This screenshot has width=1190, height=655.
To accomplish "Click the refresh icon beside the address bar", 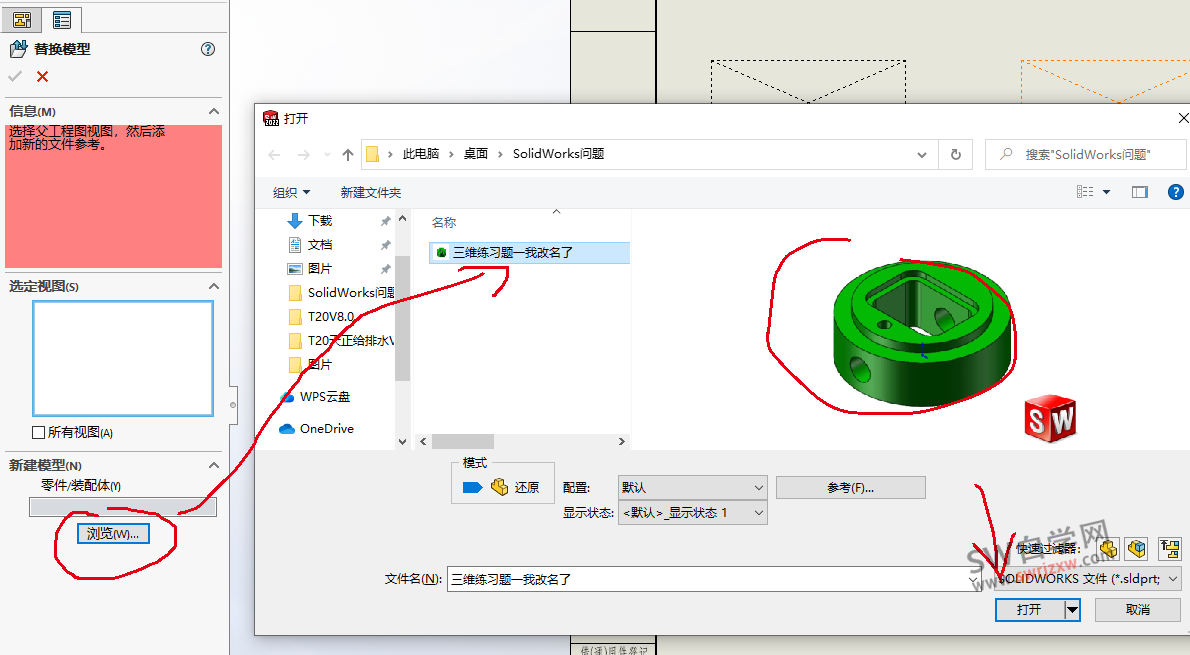I will coord(954,154).
